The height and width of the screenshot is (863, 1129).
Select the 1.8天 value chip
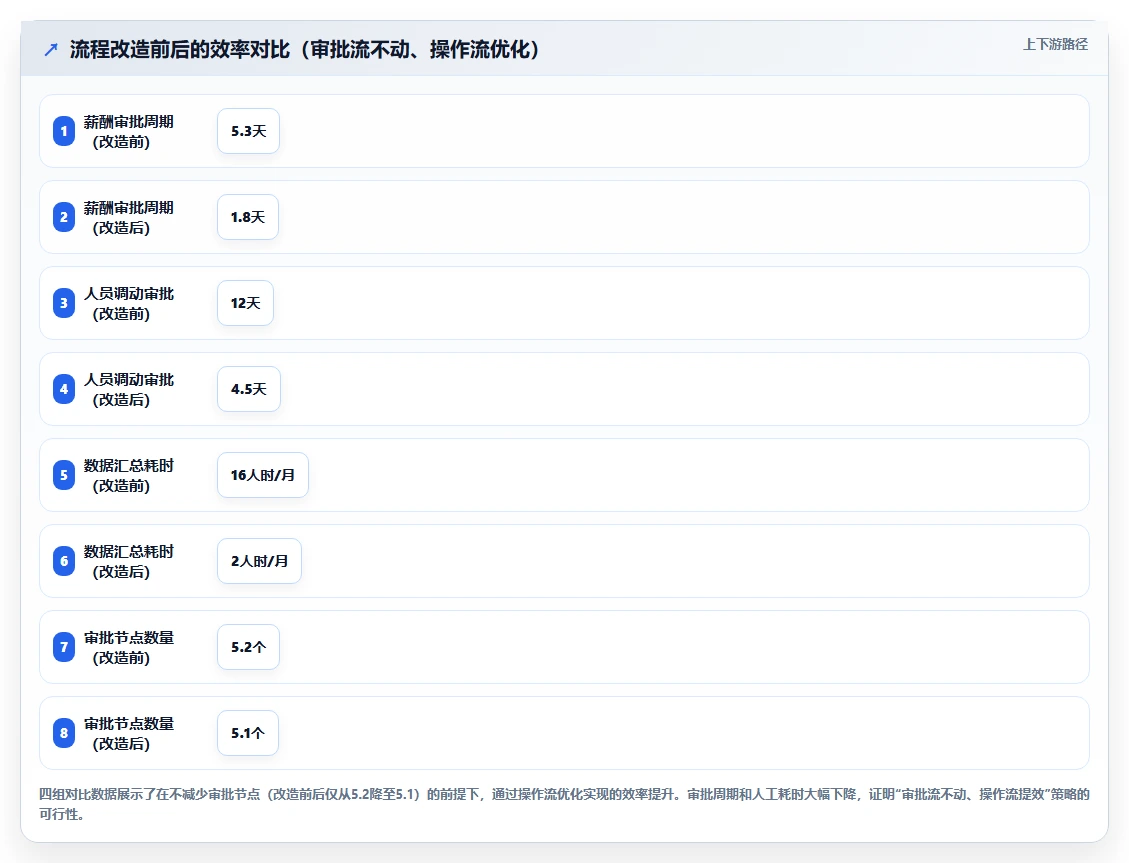tap(248, 217)
